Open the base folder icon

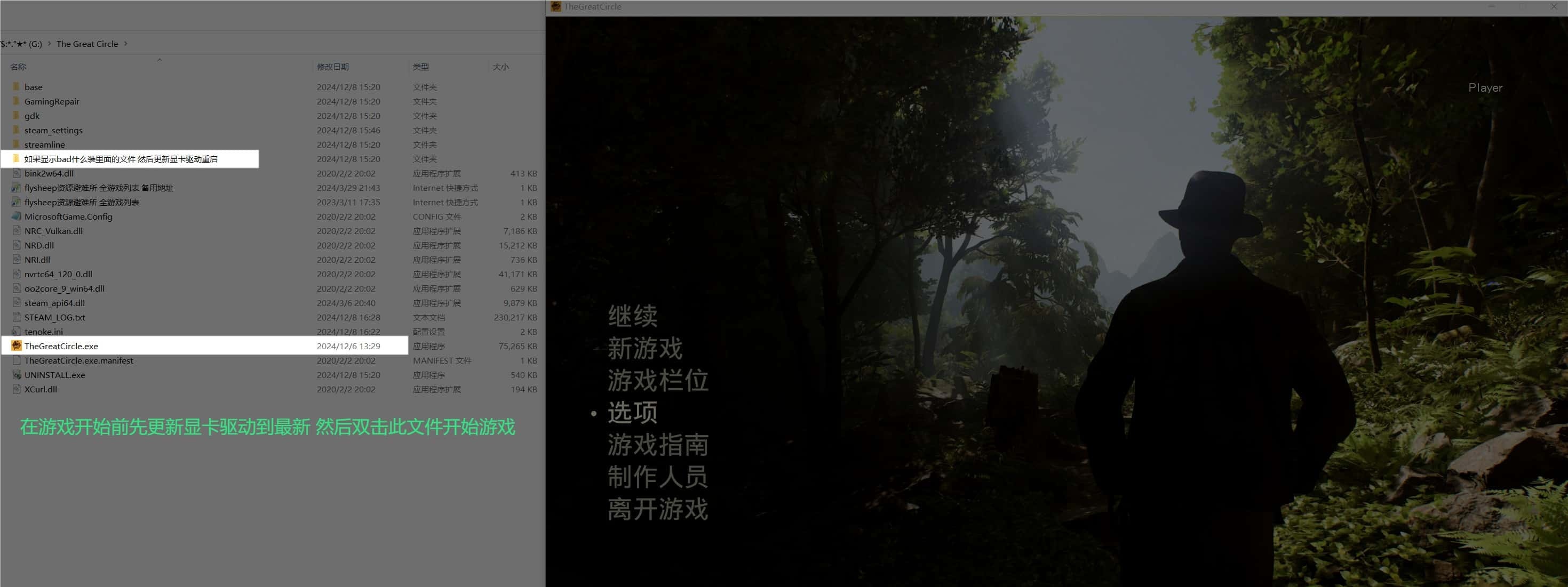coord(17,86)
